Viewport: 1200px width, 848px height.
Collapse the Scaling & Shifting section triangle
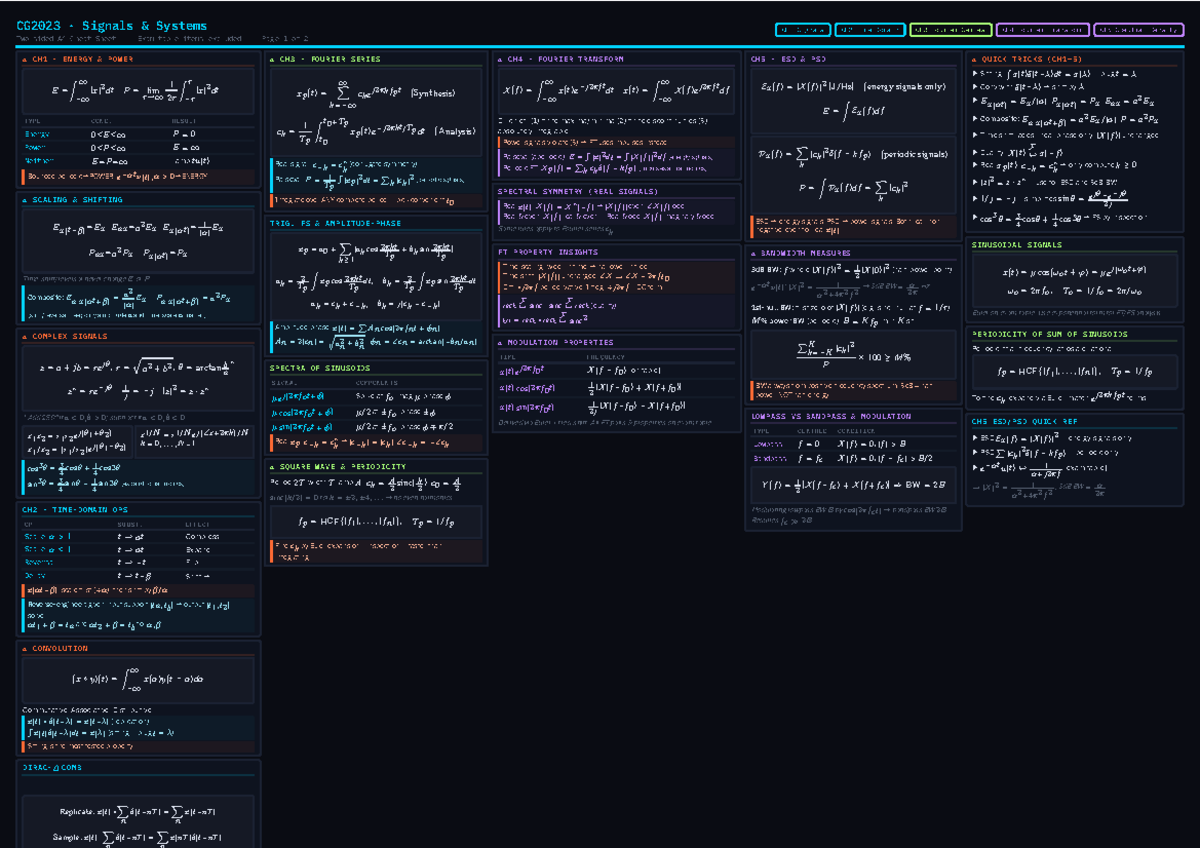(25, 200)
